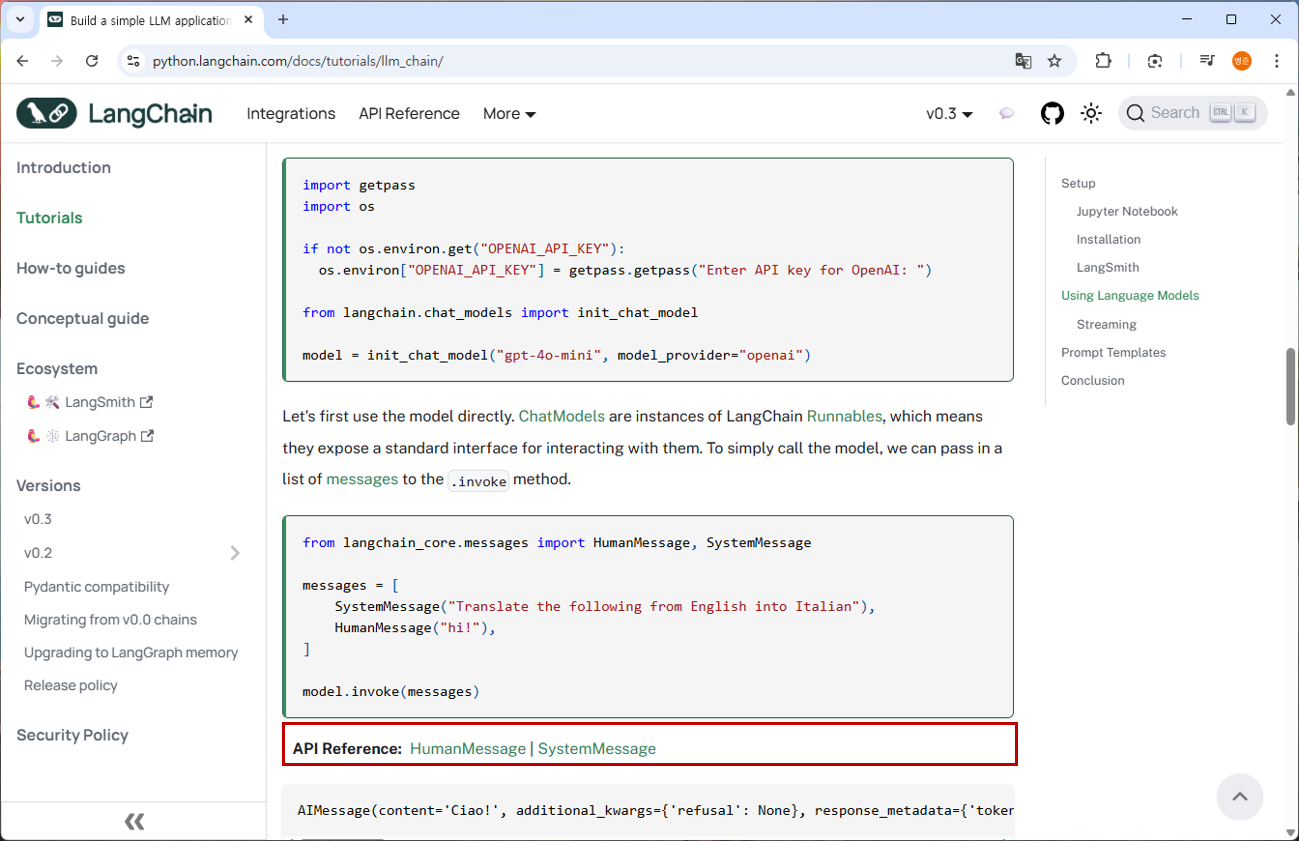
Task: Open the Versions sidebar section
Action: (48, 485)
